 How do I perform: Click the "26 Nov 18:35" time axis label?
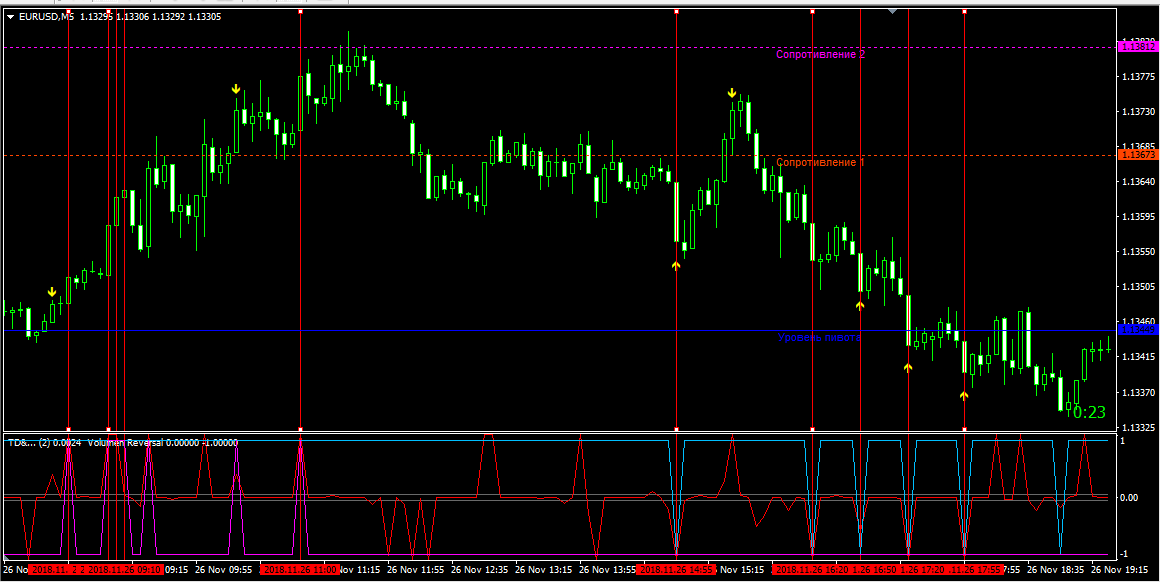[x=1057, y=570]
